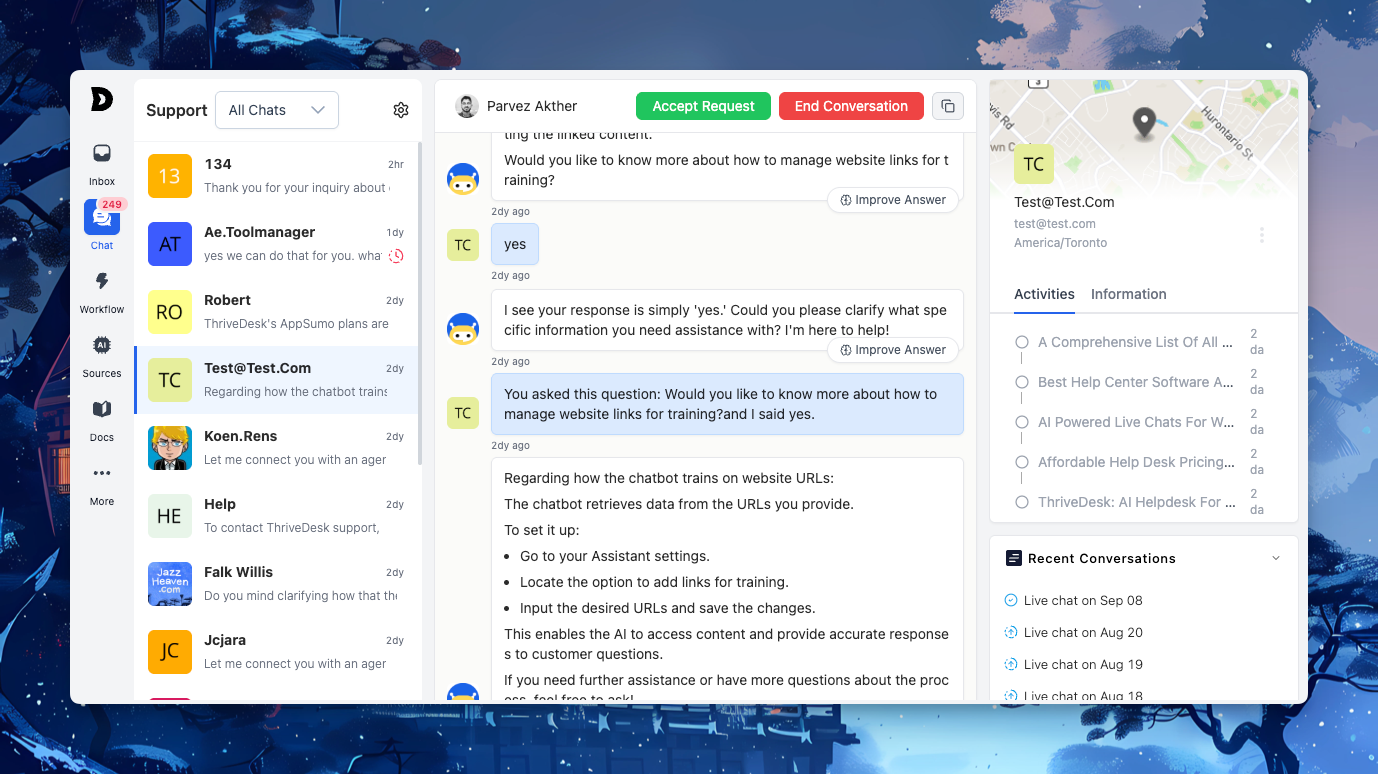1378x774 pixels.
Task: Open the All Chats dropdown
Action: click(x=277, y=110)
